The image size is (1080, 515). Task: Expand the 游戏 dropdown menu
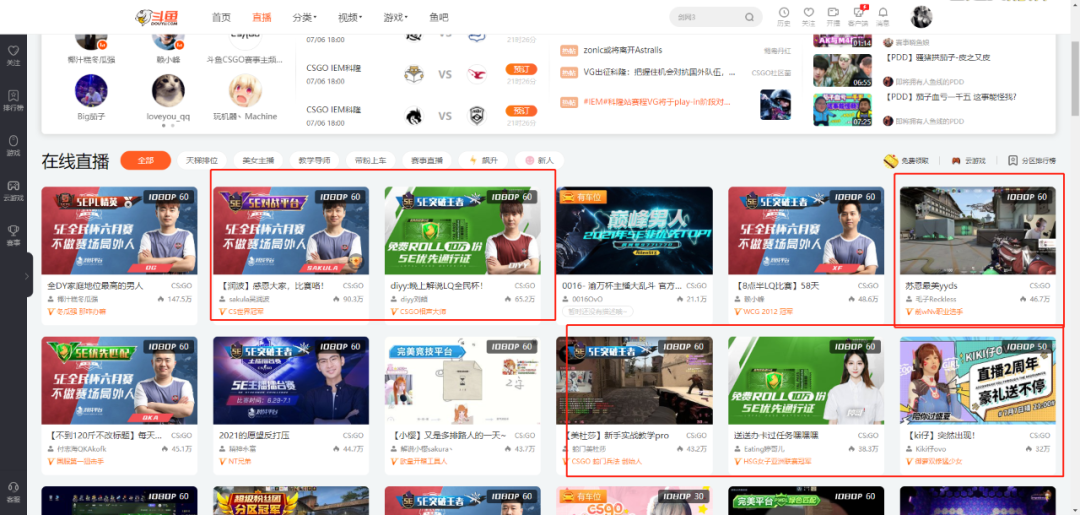pos(395,17)
